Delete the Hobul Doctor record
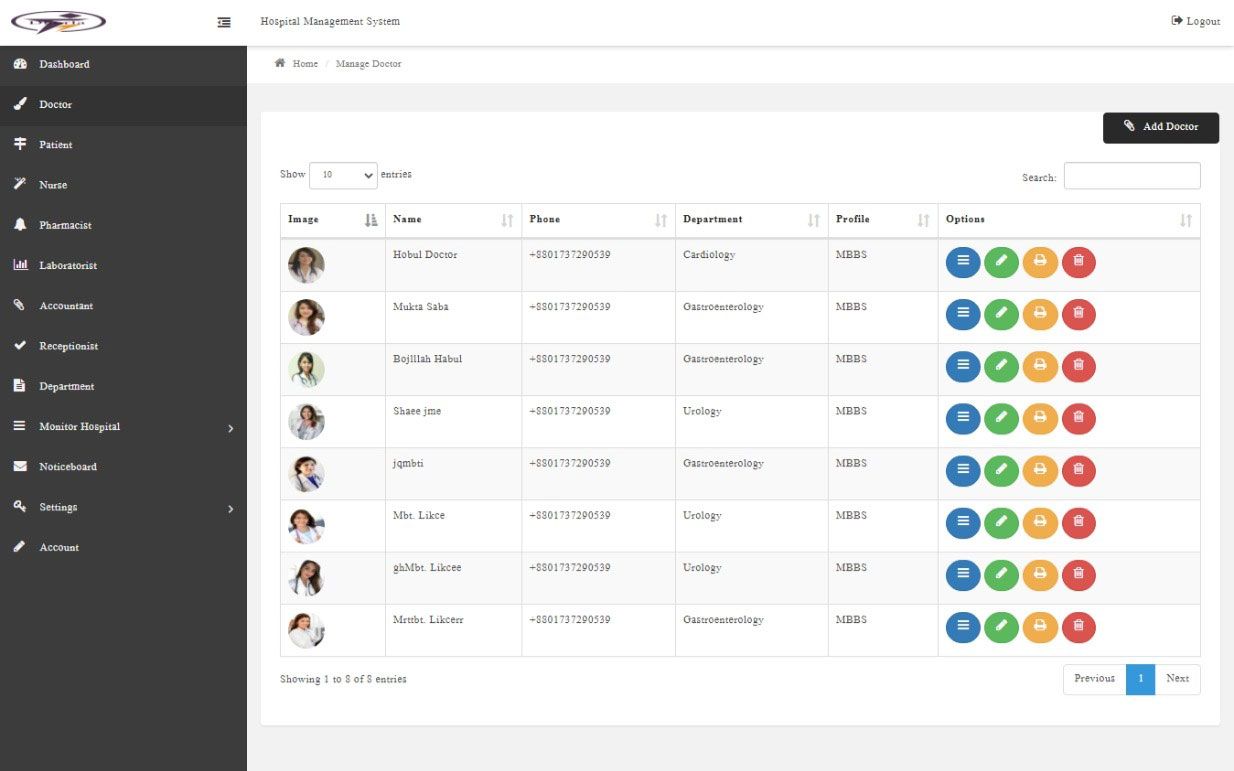The width and height of the screenshot is (1234, 771). coord(1078,262)
